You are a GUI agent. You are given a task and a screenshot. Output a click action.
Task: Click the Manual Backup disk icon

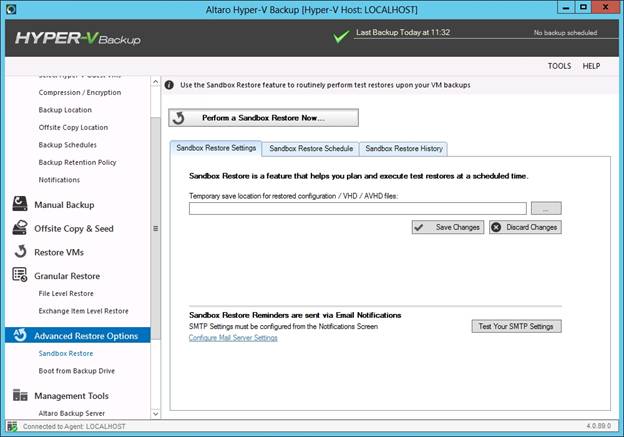click(x=20, y=203)
